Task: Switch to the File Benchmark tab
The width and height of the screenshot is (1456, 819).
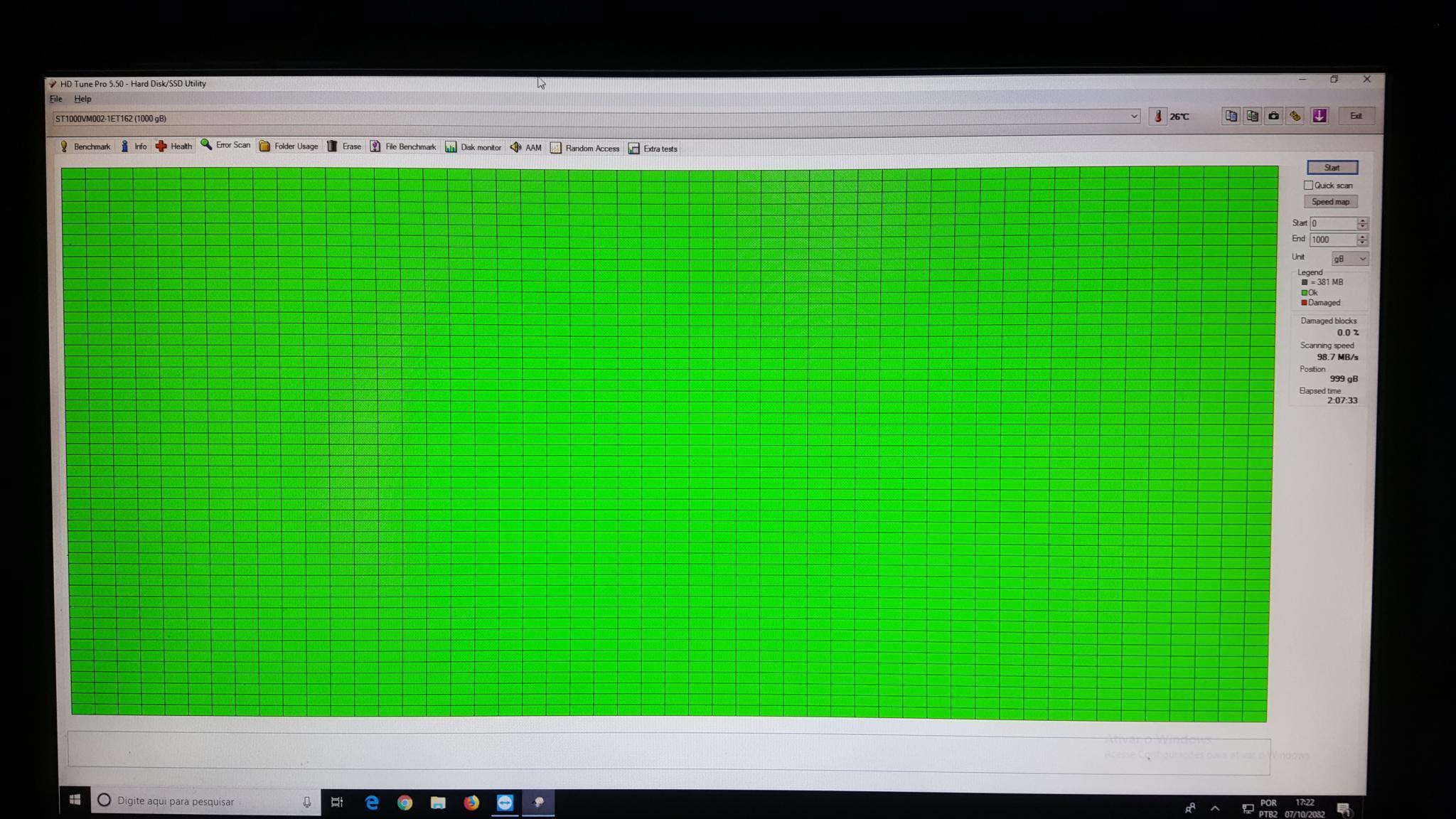Action: 403,147
